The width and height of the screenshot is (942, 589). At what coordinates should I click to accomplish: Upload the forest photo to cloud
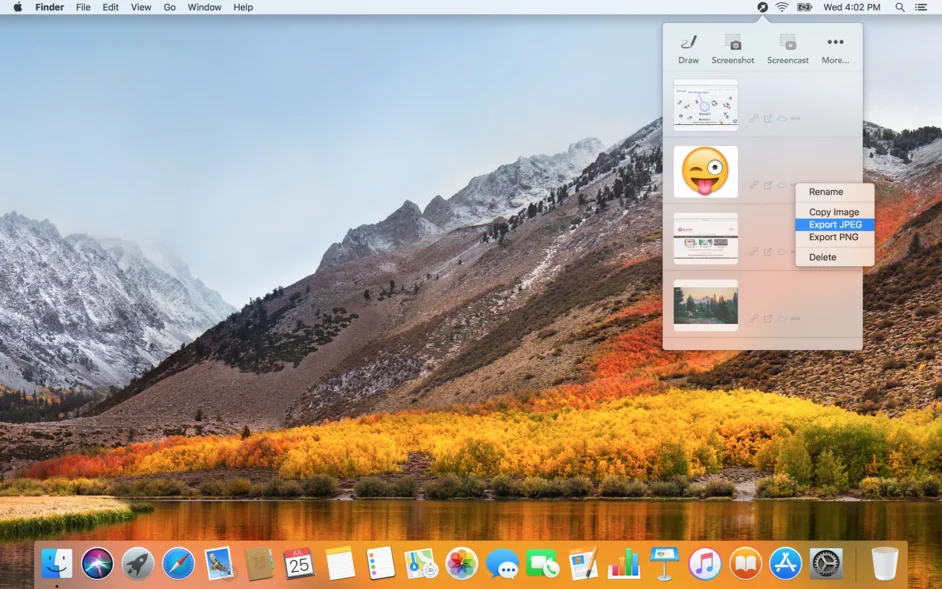pos(782,319)
